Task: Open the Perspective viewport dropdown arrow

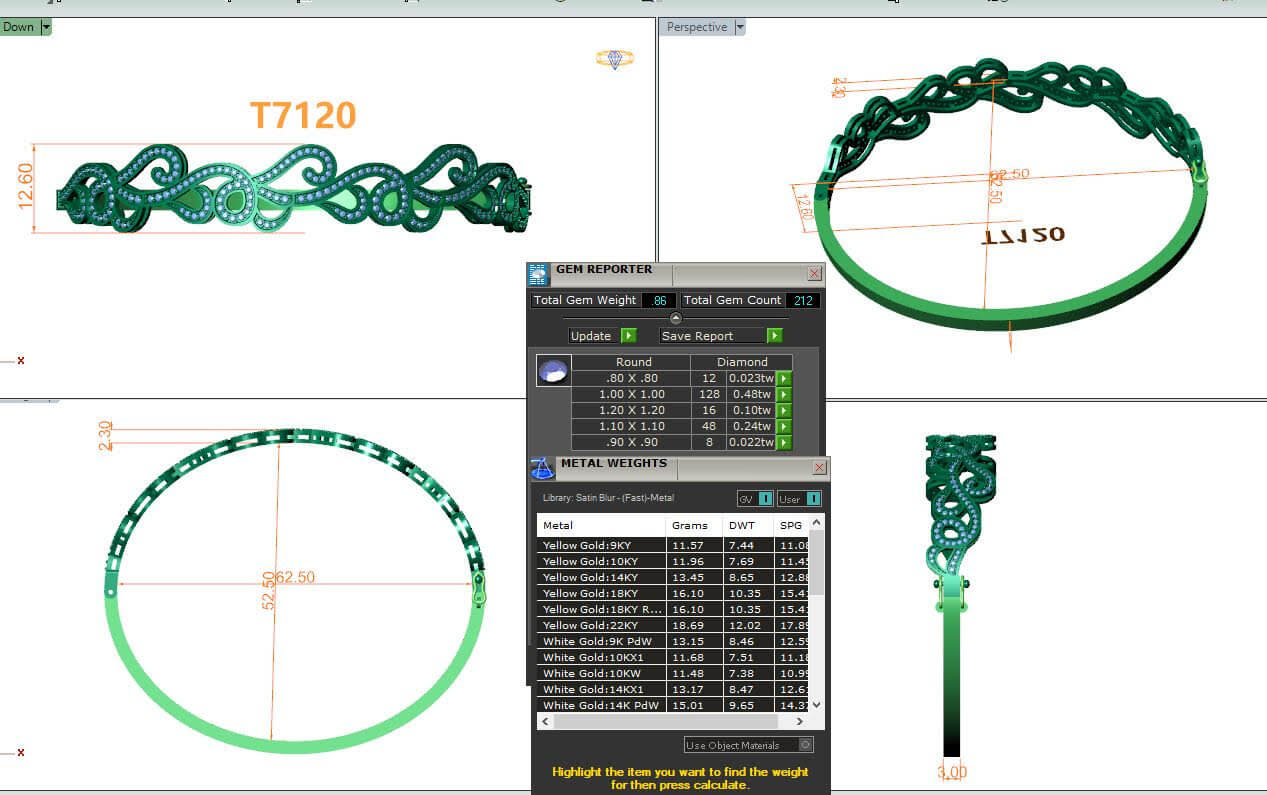Action: pyautogui.click(x=740, y=27)
